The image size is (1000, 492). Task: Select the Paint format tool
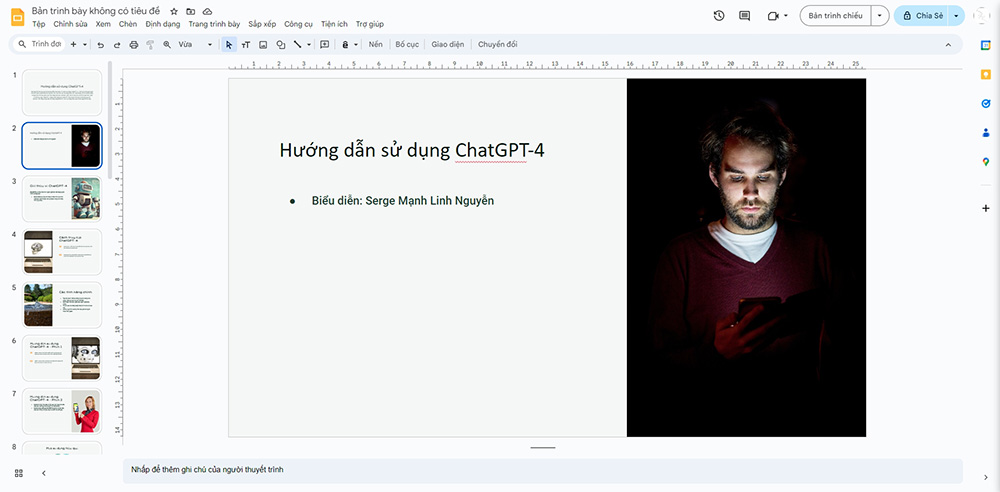(151, 45)
